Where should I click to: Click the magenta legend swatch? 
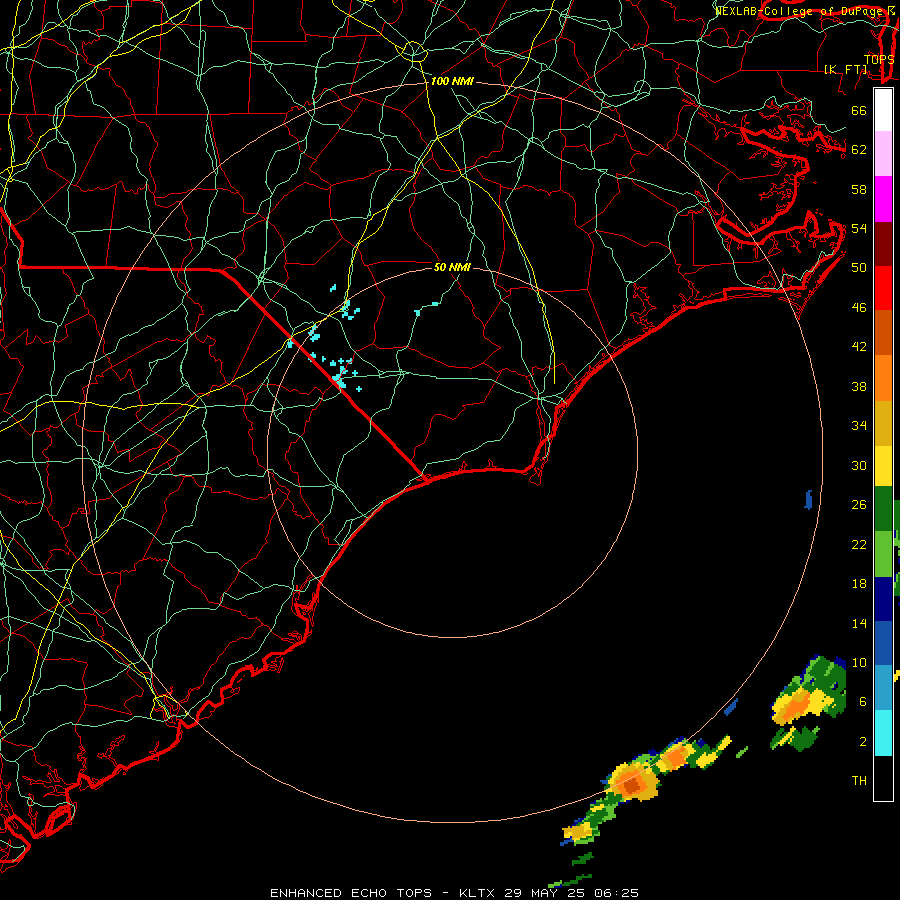click(883, 199)
